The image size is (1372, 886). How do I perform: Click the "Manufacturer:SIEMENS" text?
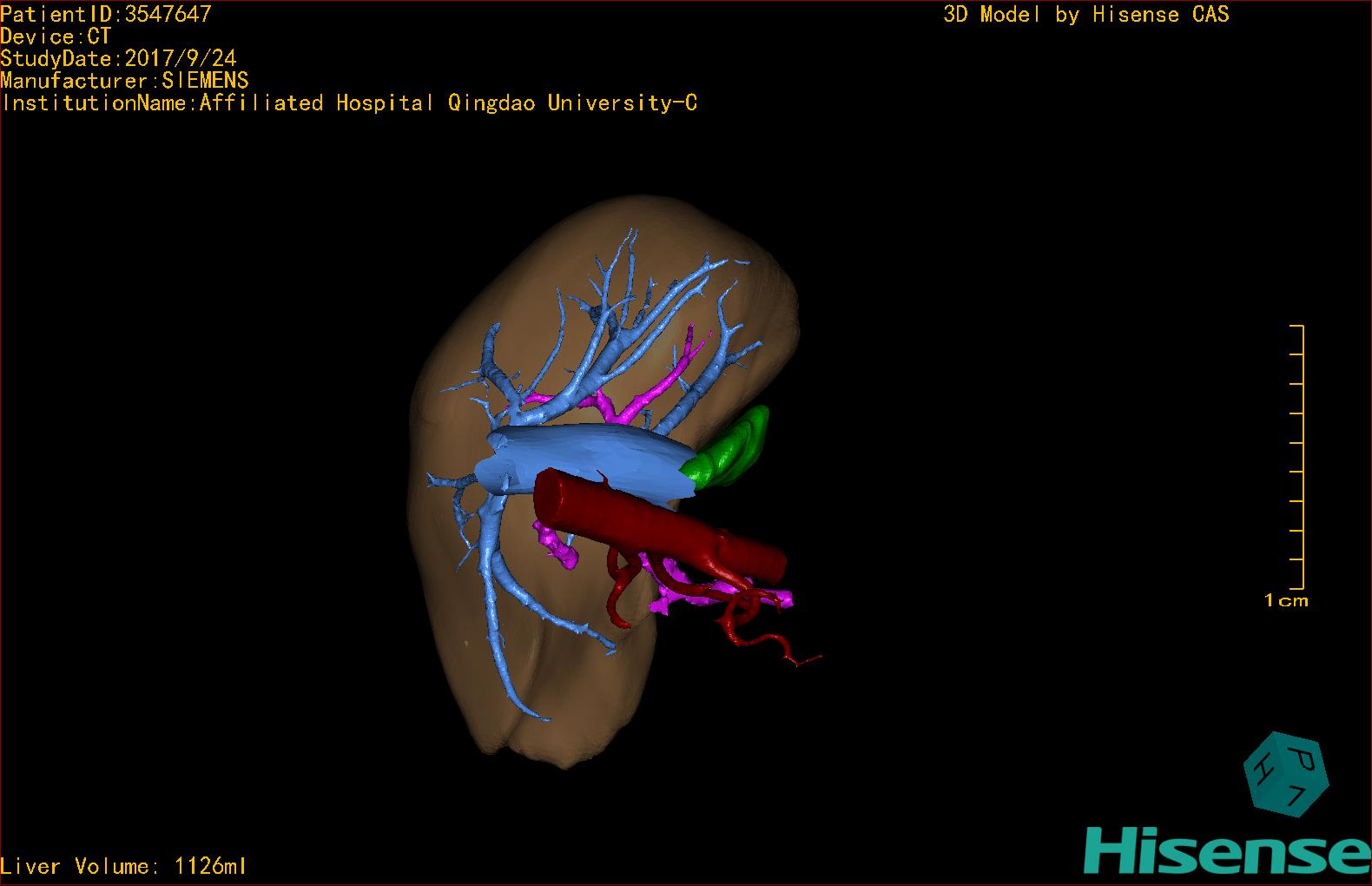124,81
